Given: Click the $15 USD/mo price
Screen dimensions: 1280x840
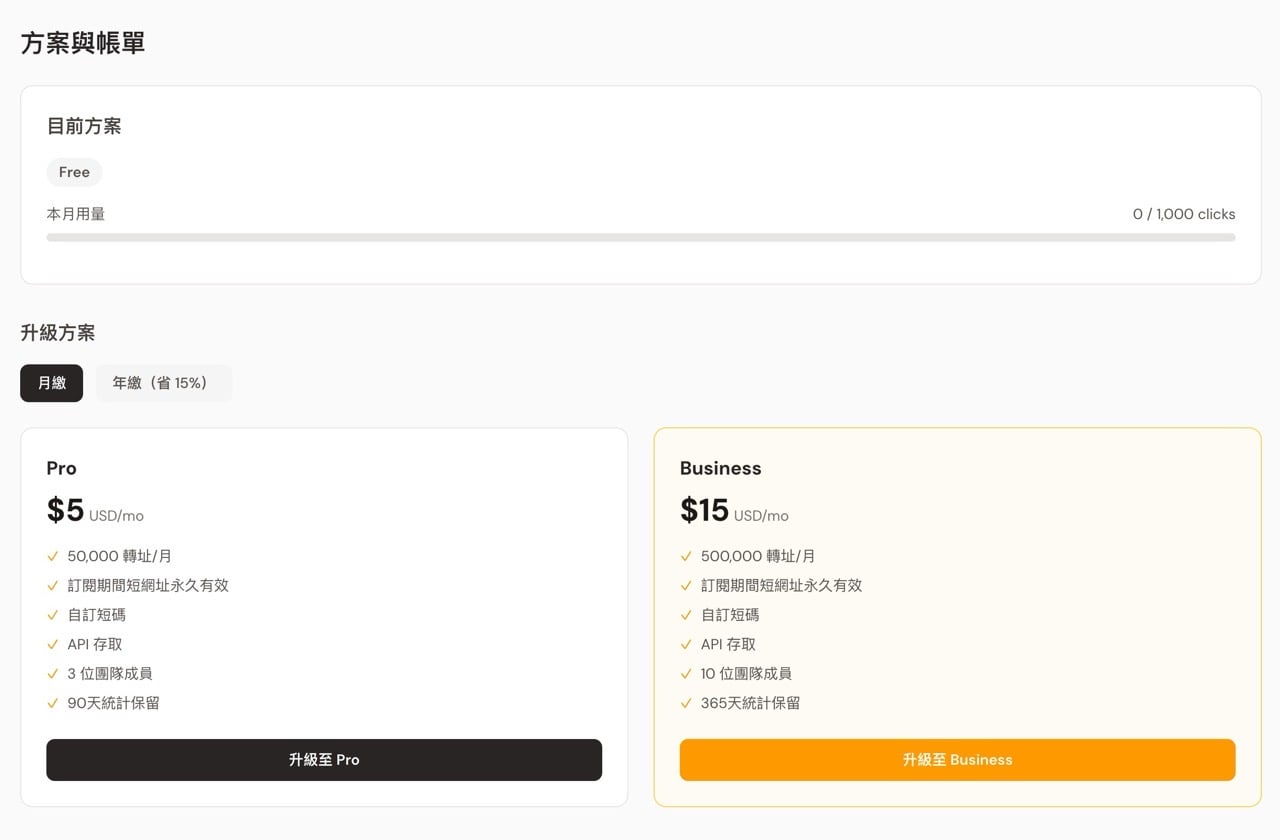Looking at the screenshot, I should (x=734, y=511).
